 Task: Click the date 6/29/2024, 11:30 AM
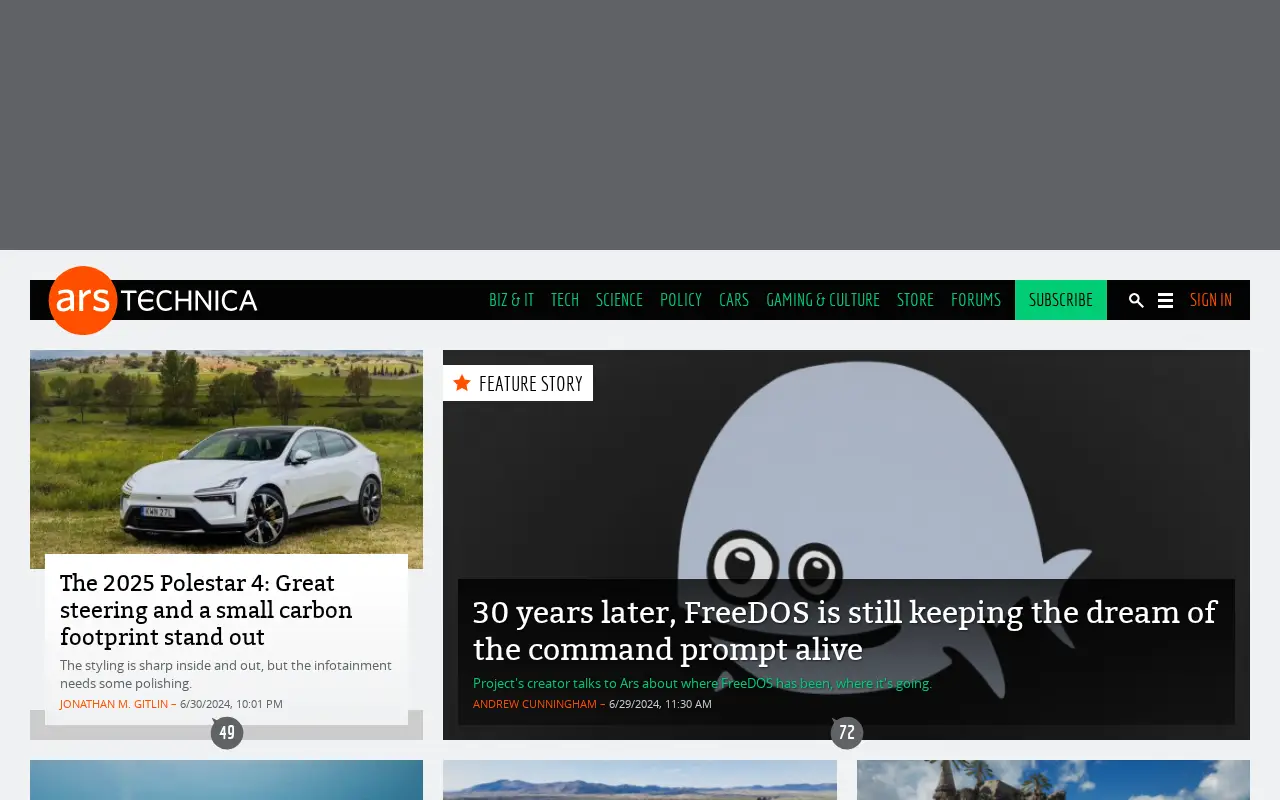coord(660,704)
